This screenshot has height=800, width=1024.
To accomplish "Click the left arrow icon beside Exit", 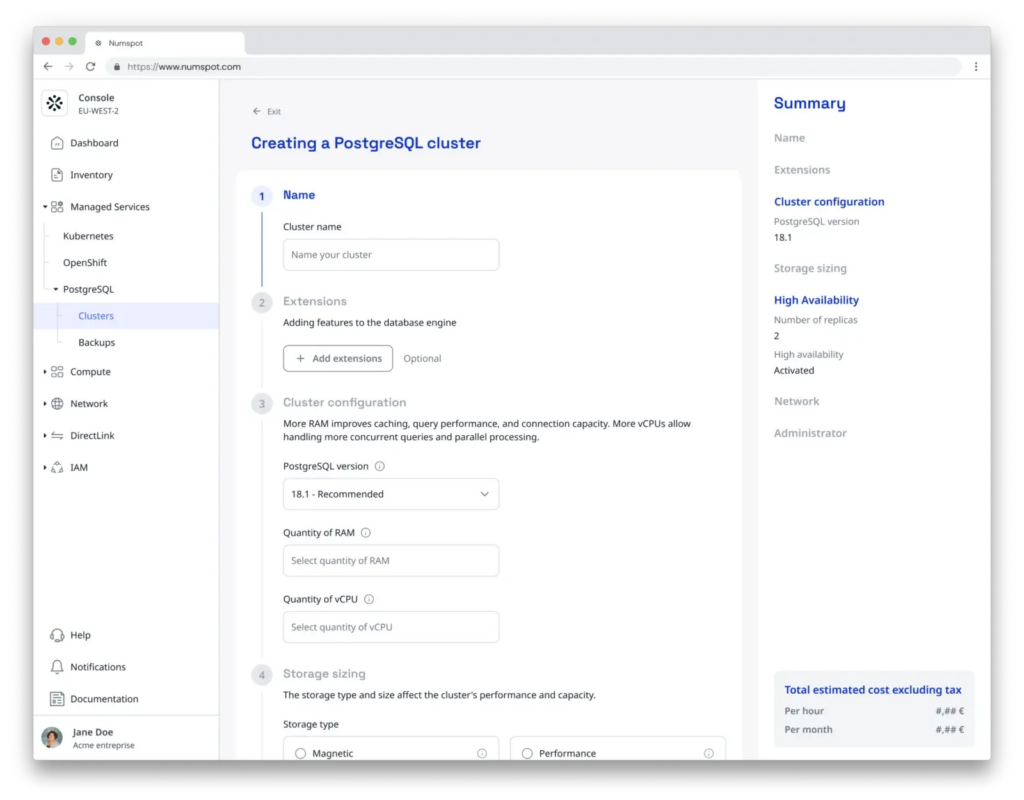I will (x=257, y=111).
